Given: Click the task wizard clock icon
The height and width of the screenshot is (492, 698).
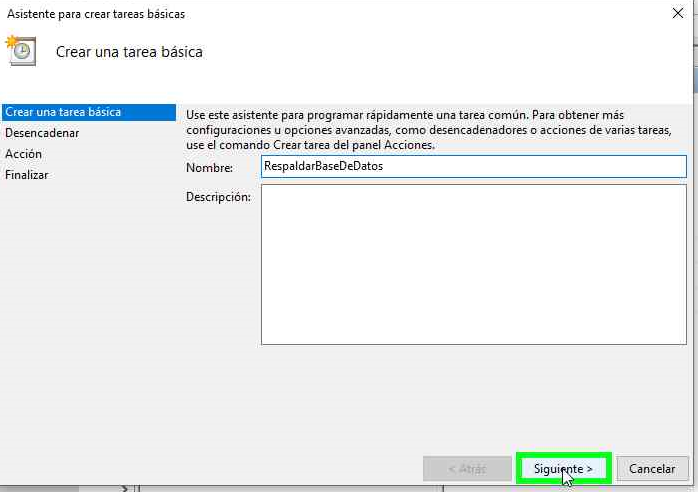Looking at the screenshot, I should click(x=20, y=51).
